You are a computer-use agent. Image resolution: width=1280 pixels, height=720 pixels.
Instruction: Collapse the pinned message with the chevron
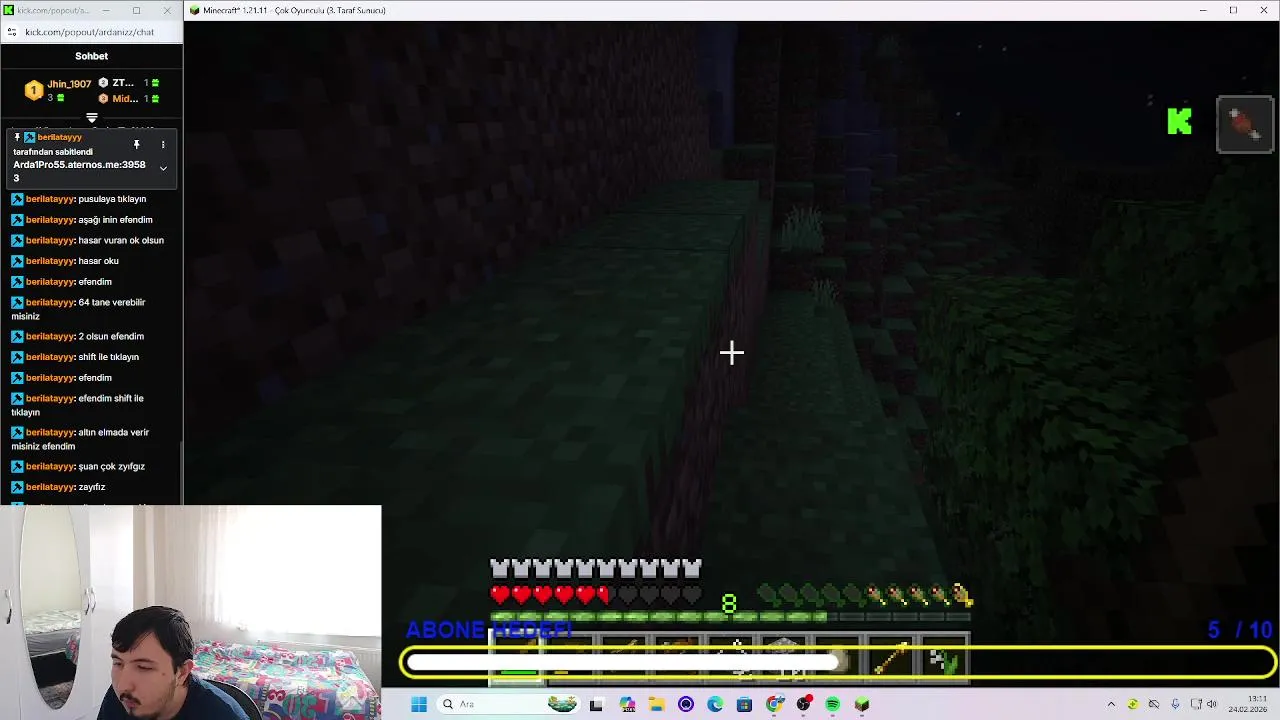point(163,168)
